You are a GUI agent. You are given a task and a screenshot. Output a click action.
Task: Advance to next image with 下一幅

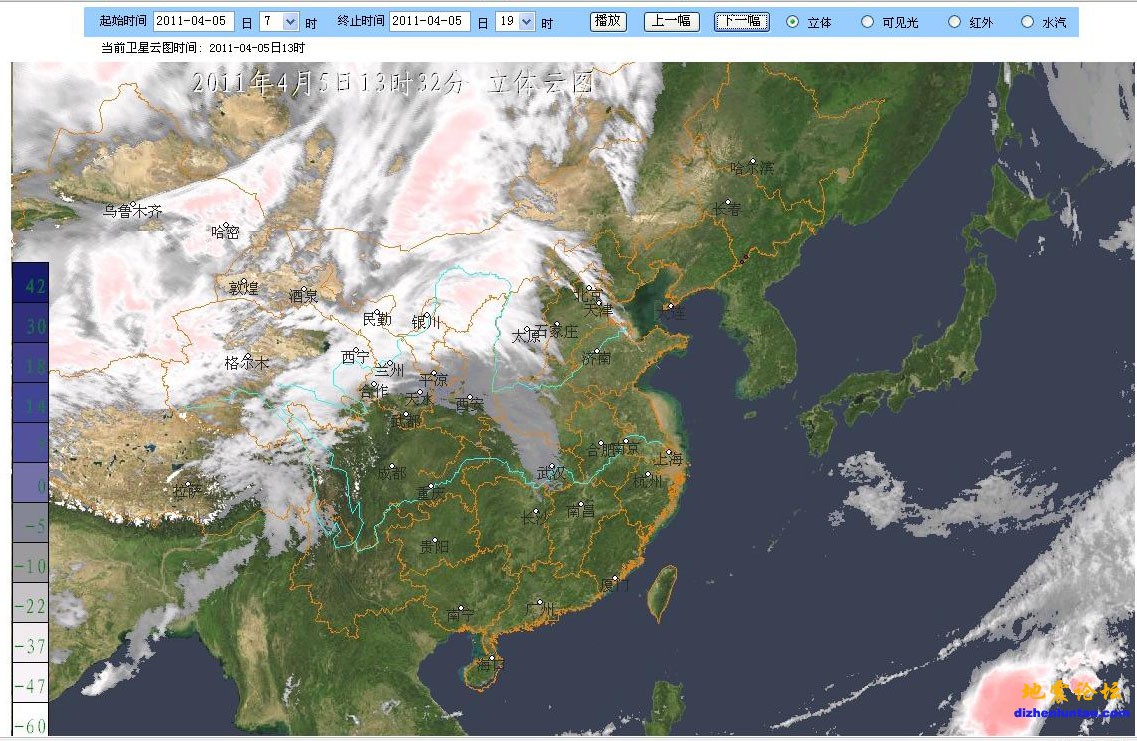(x=742, y=21)
